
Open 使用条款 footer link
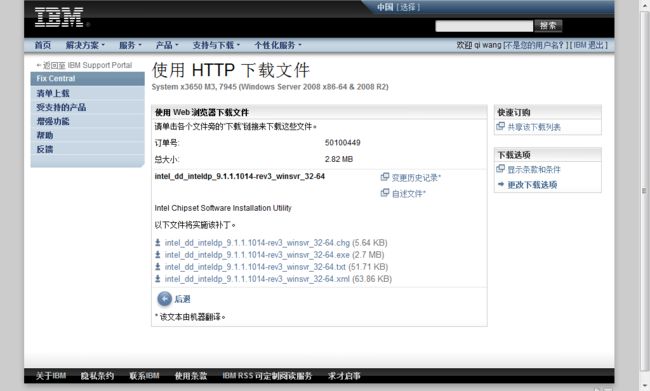tap(191, 376)
